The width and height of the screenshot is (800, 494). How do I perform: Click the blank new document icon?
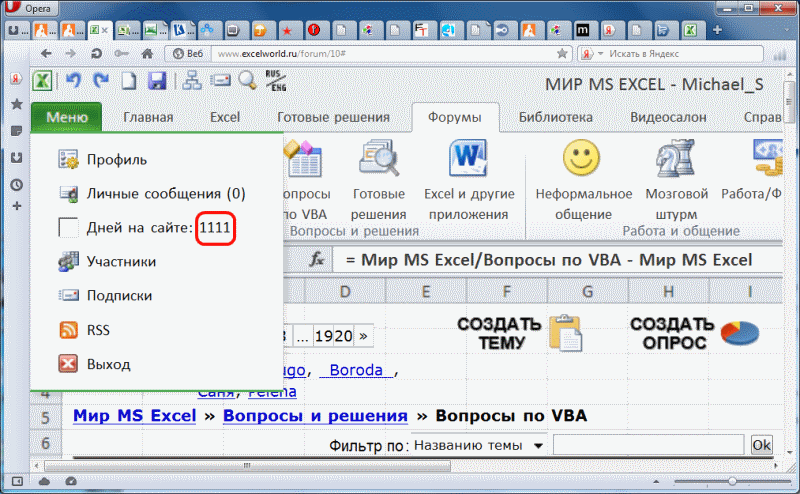coord(129,81)
